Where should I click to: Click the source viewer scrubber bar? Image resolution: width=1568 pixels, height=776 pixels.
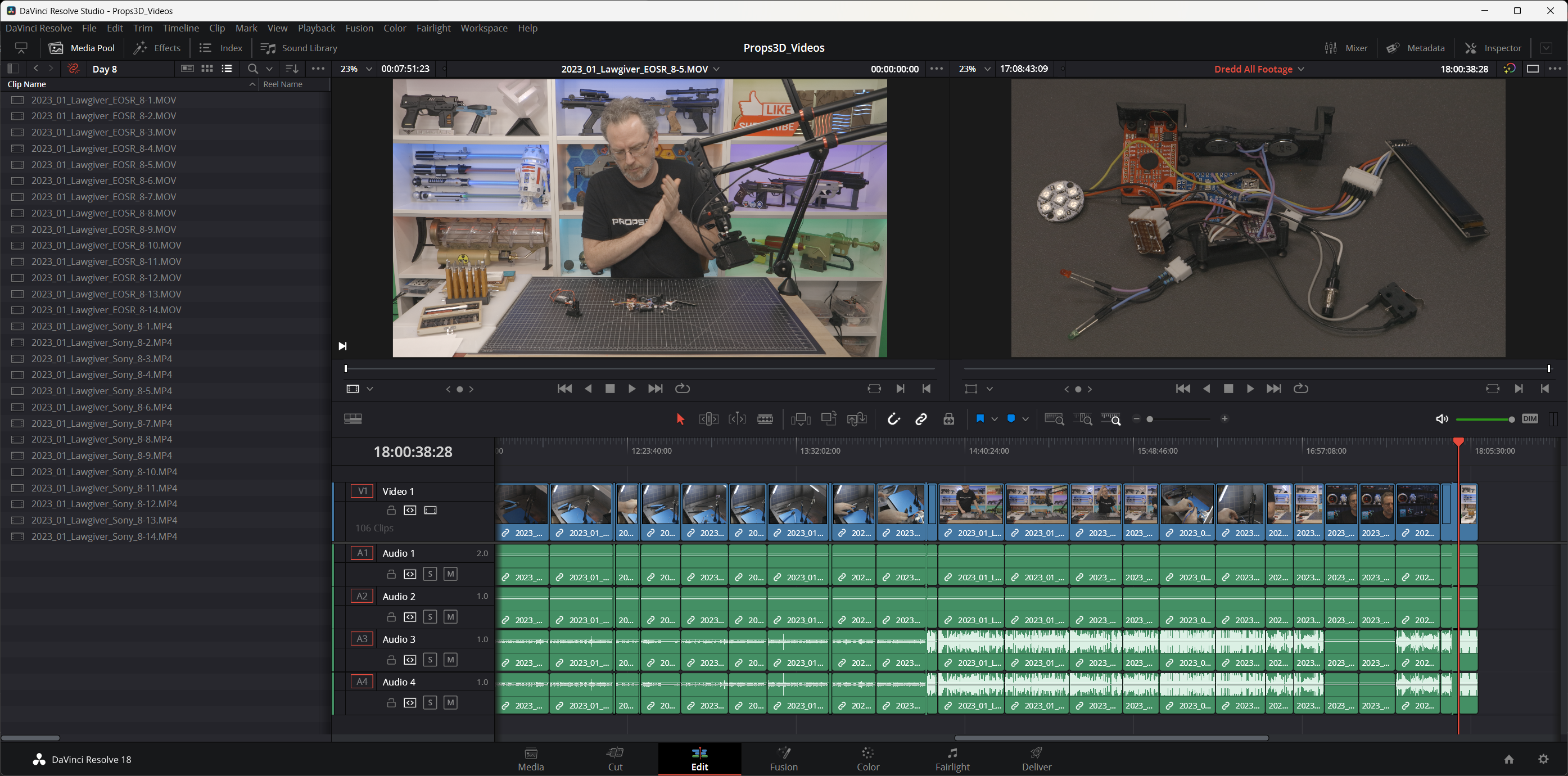640,368
